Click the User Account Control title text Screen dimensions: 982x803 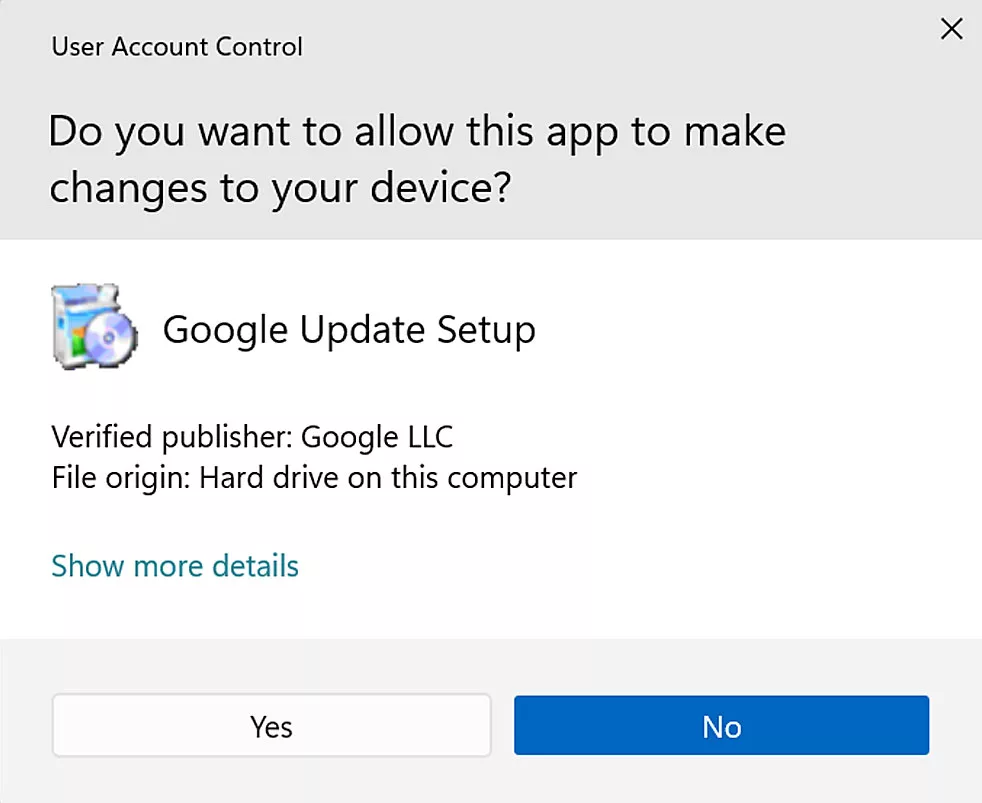pyautogui.click(x=176, y=46)
